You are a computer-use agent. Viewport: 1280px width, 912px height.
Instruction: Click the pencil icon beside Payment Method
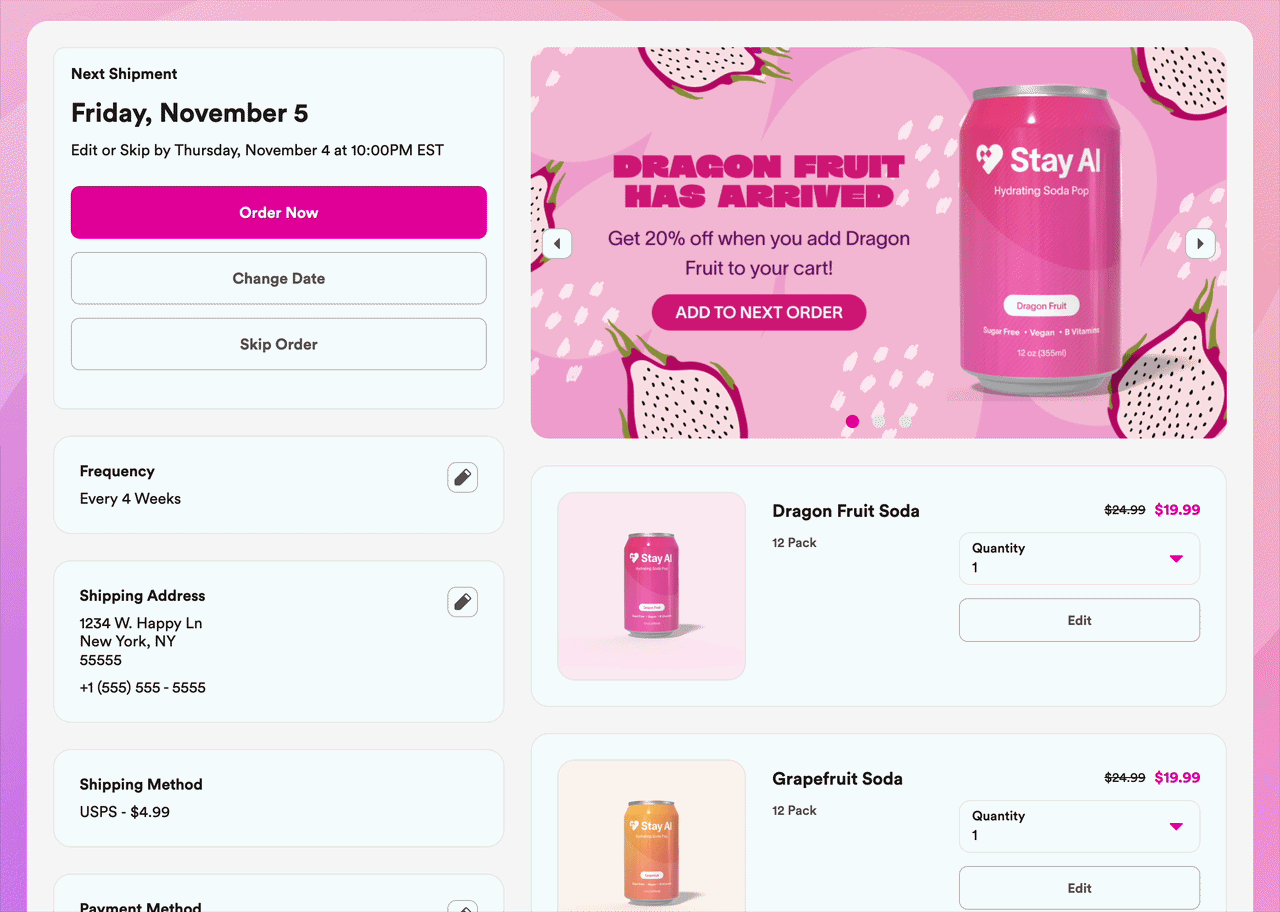coord(462,907)
